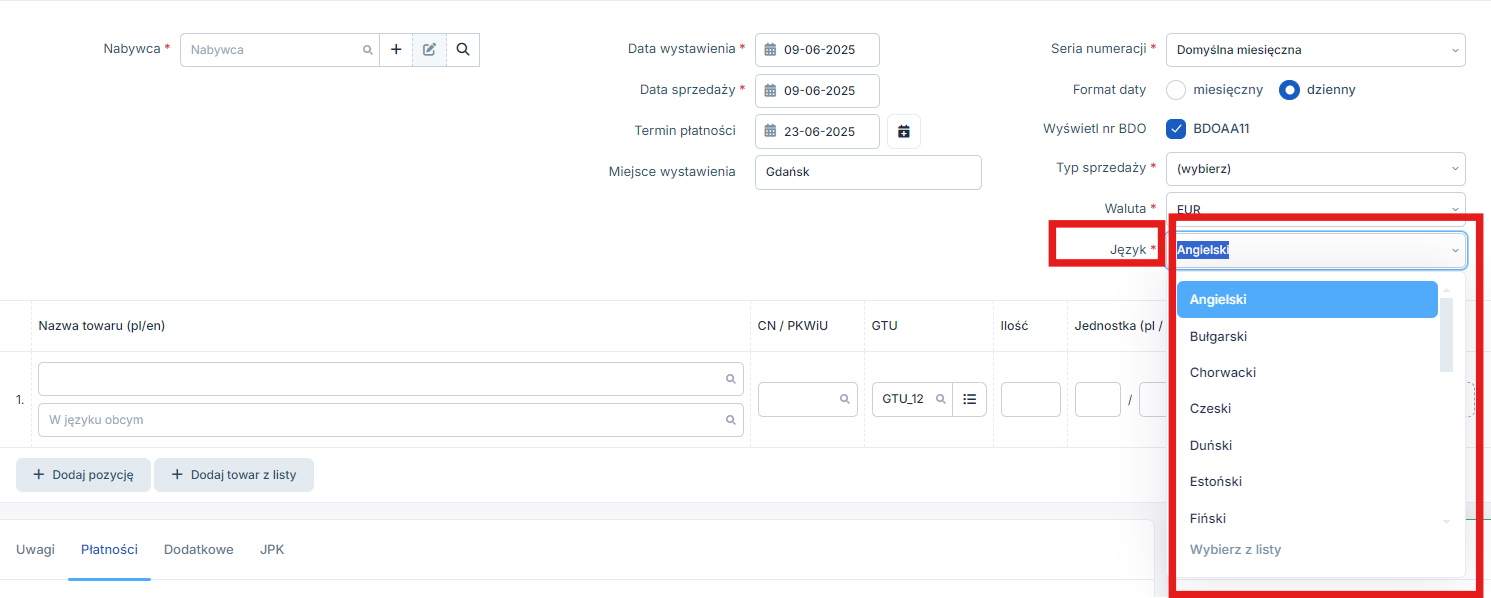1491x598 pixels.
Task: Open the Seria numeracji dropdown
Action: tap(1315, 50)
